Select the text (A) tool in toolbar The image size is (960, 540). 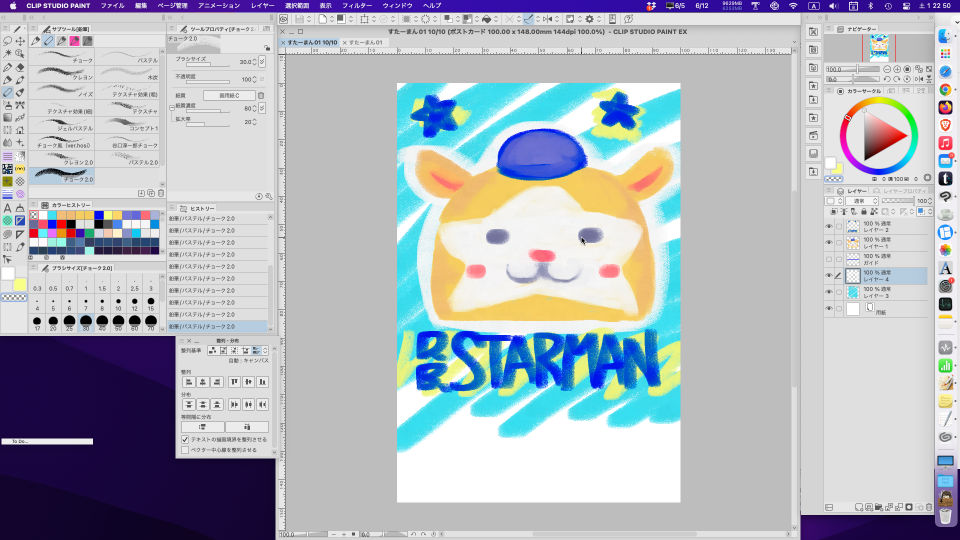8,208
